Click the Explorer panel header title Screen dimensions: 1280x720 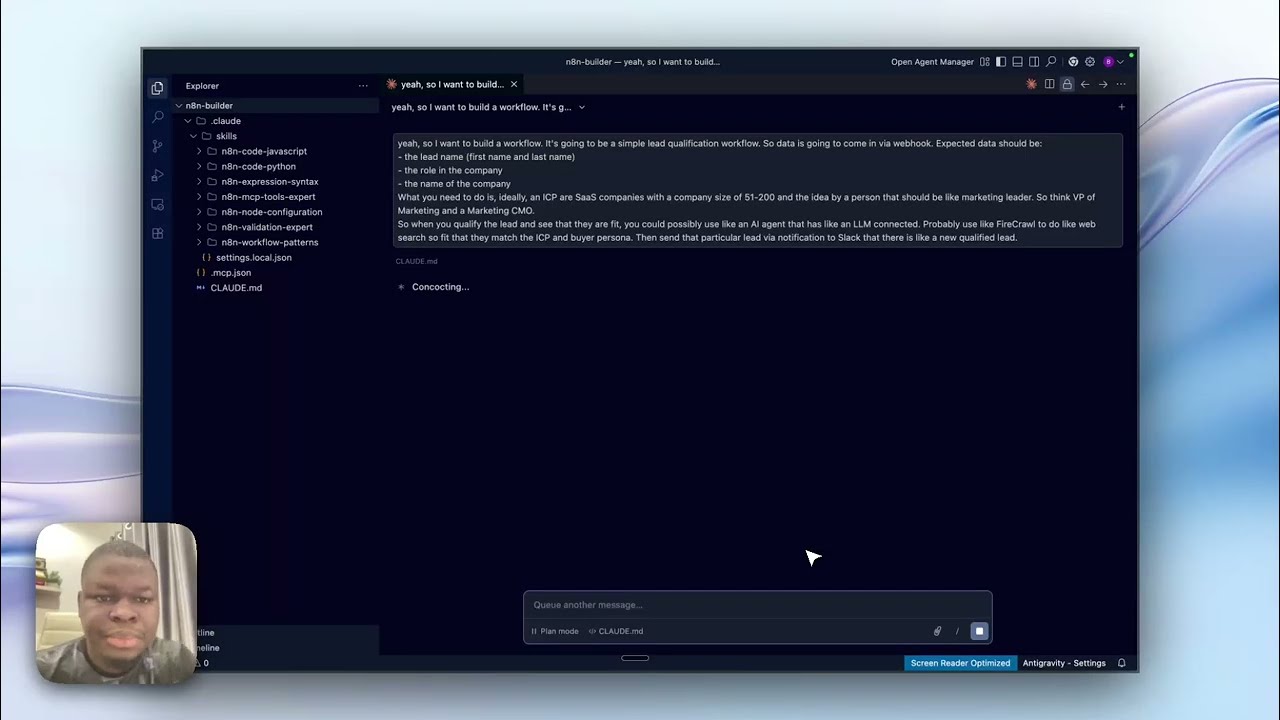click(x=202, y=86)
